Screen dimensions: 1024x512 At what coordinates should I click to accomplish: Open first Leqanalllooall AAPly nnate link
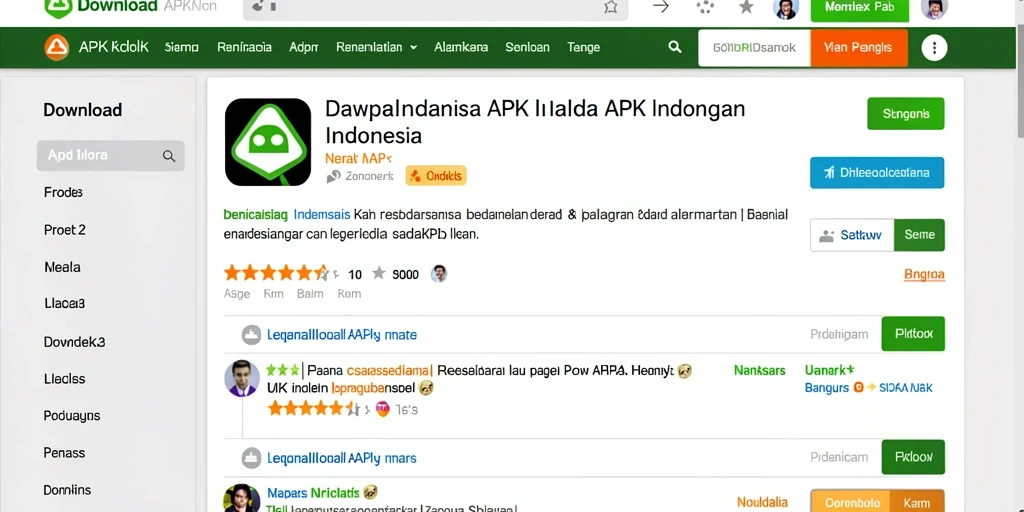(342, 335)
